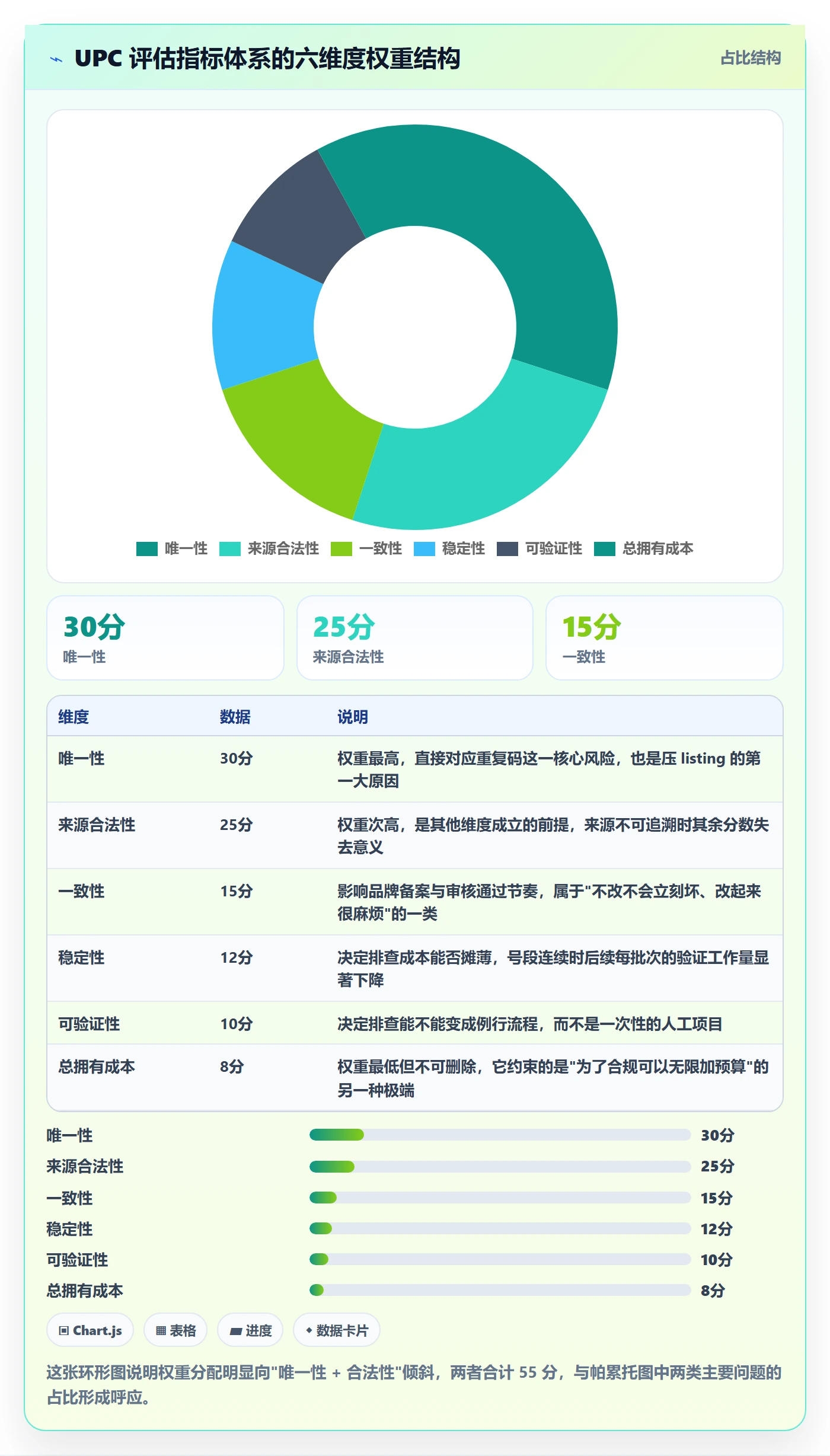The width and height of the screenshot is (830, 1456).
Task: Click the 15分 一致性 data card
Action: click(x=665, y=638)
